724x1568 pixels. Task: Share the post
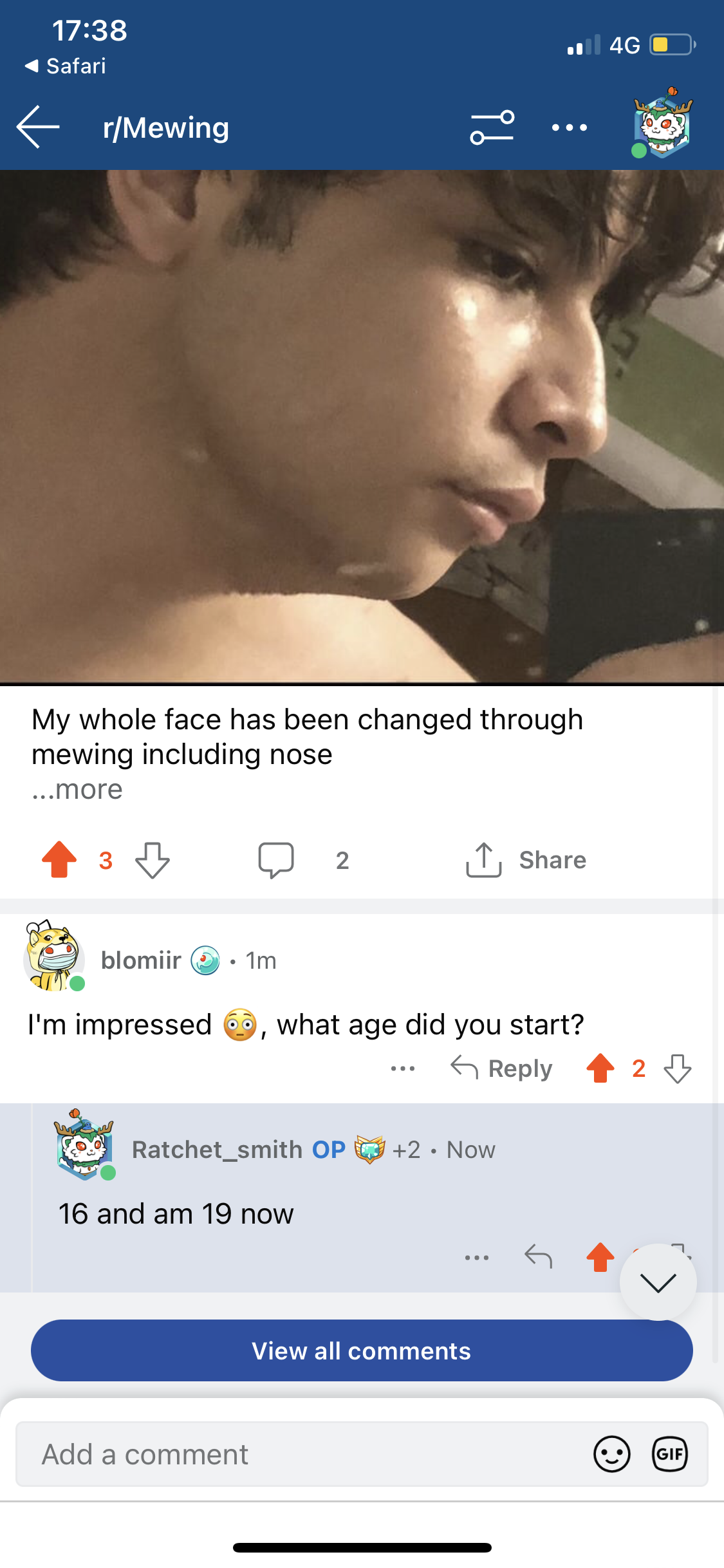(x=526, y=860)
